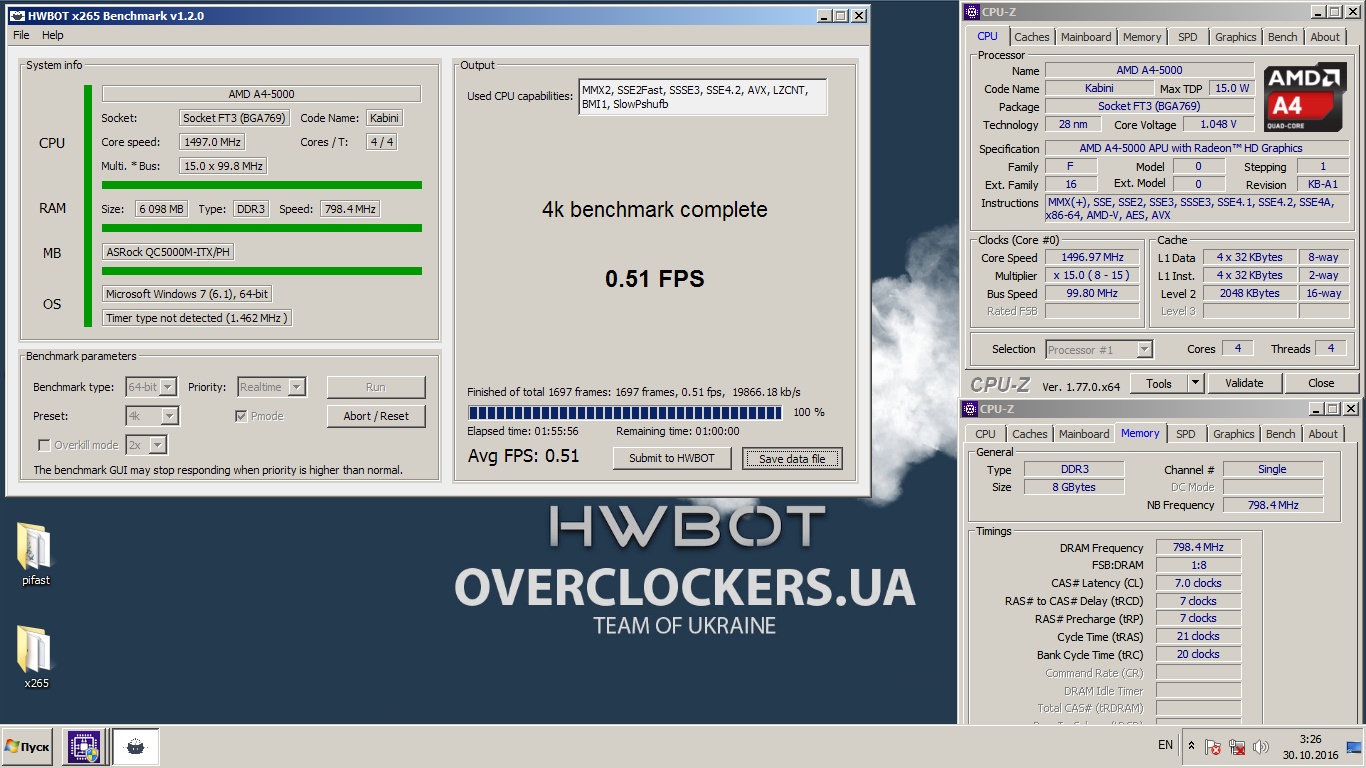Open the Help menu in HWBOT x265
The image size is (1366, 768).
pos(53,35)
